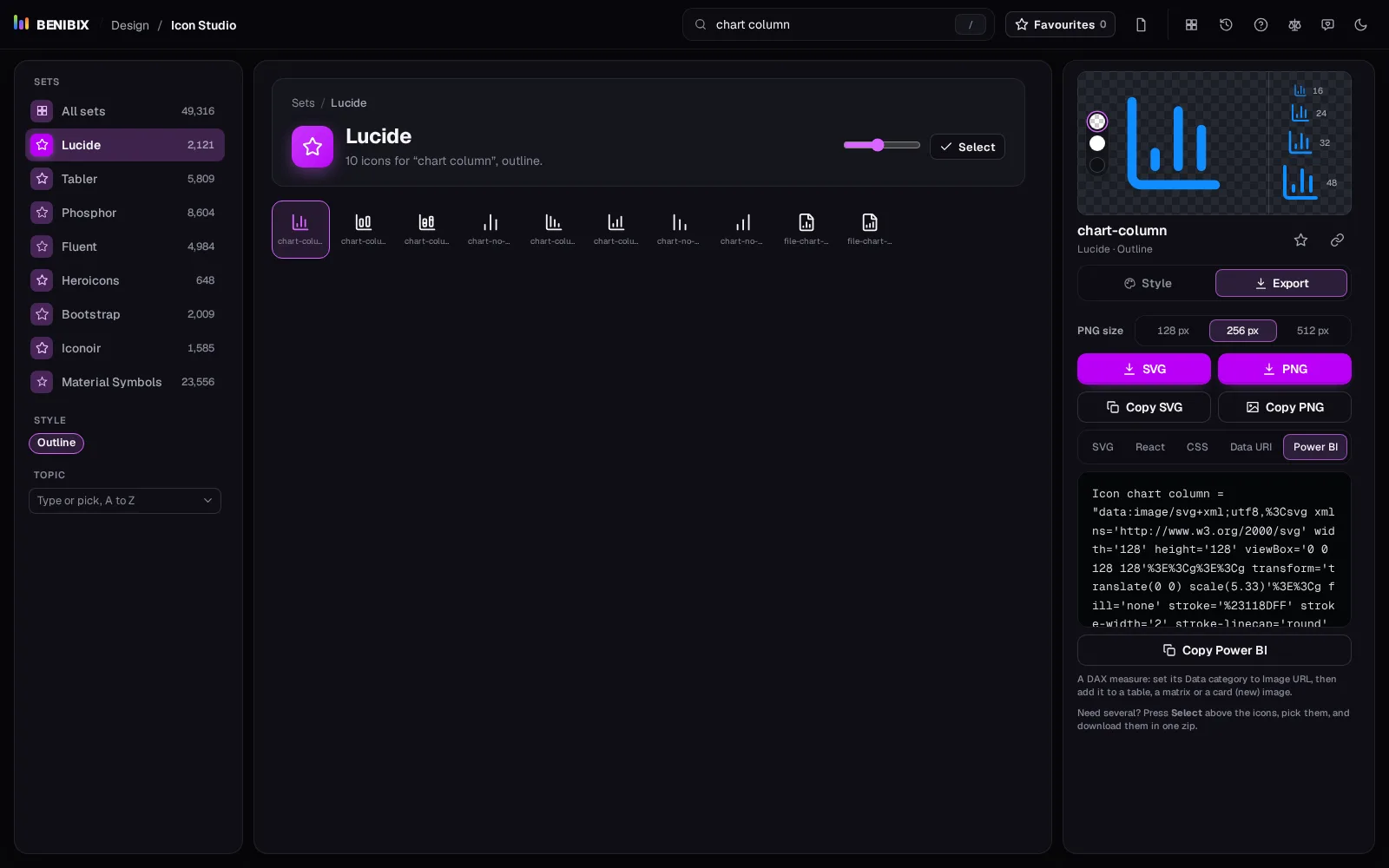Toggle the Outline style filter chip

coord(56,443)
